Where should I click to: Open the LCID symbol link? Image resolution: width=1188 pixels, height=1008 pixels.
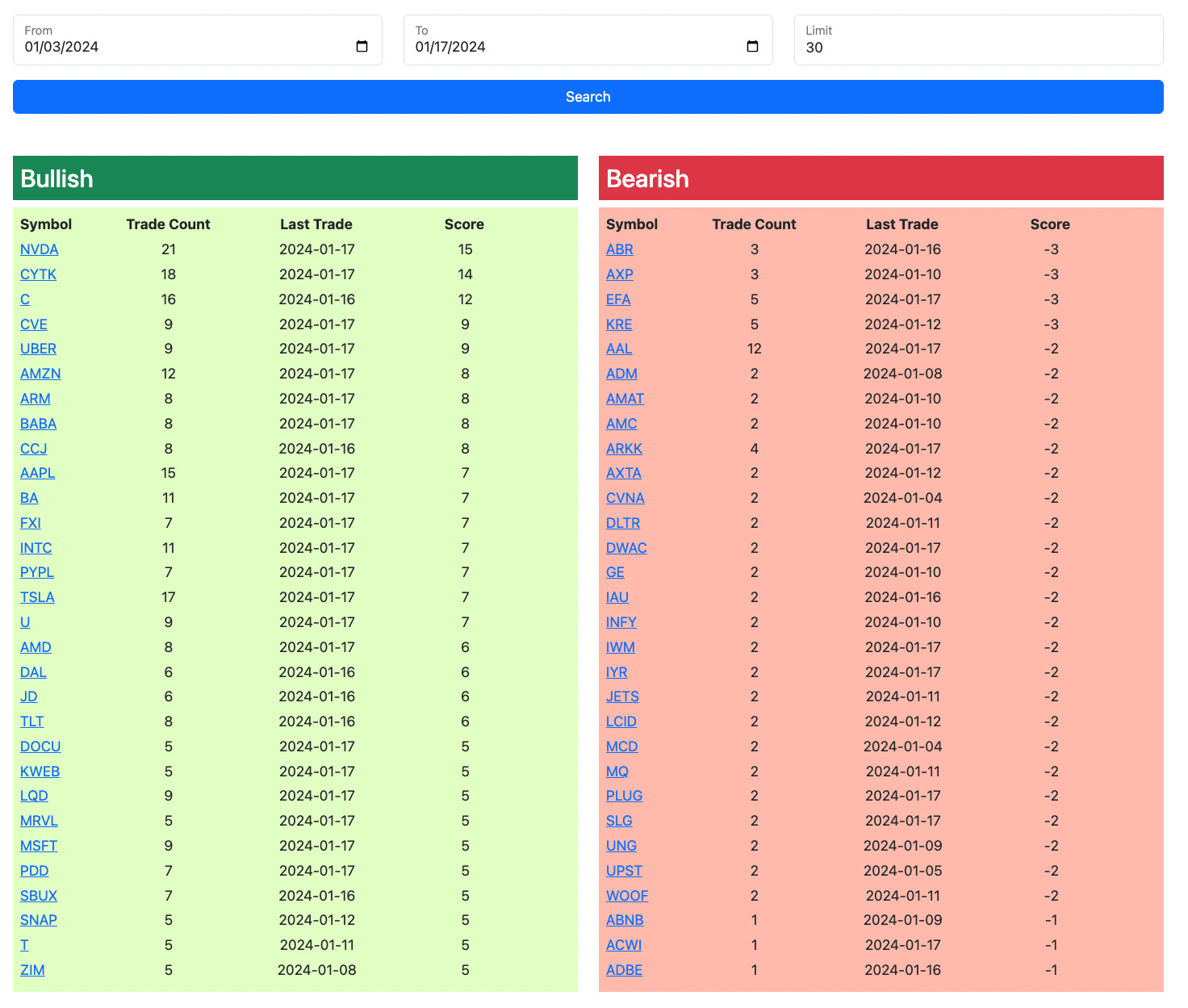[x=621, y=721]
